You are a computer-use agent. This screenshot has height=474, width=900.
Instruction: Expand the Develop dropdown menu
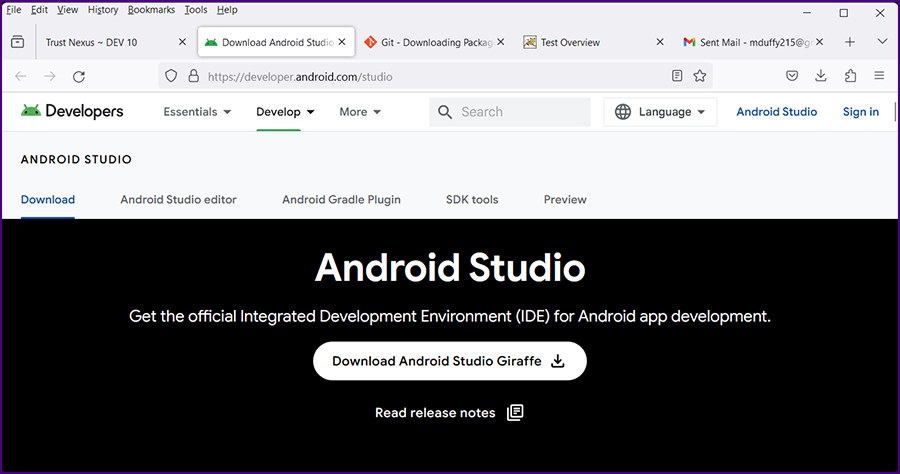[x=285, y=112]
